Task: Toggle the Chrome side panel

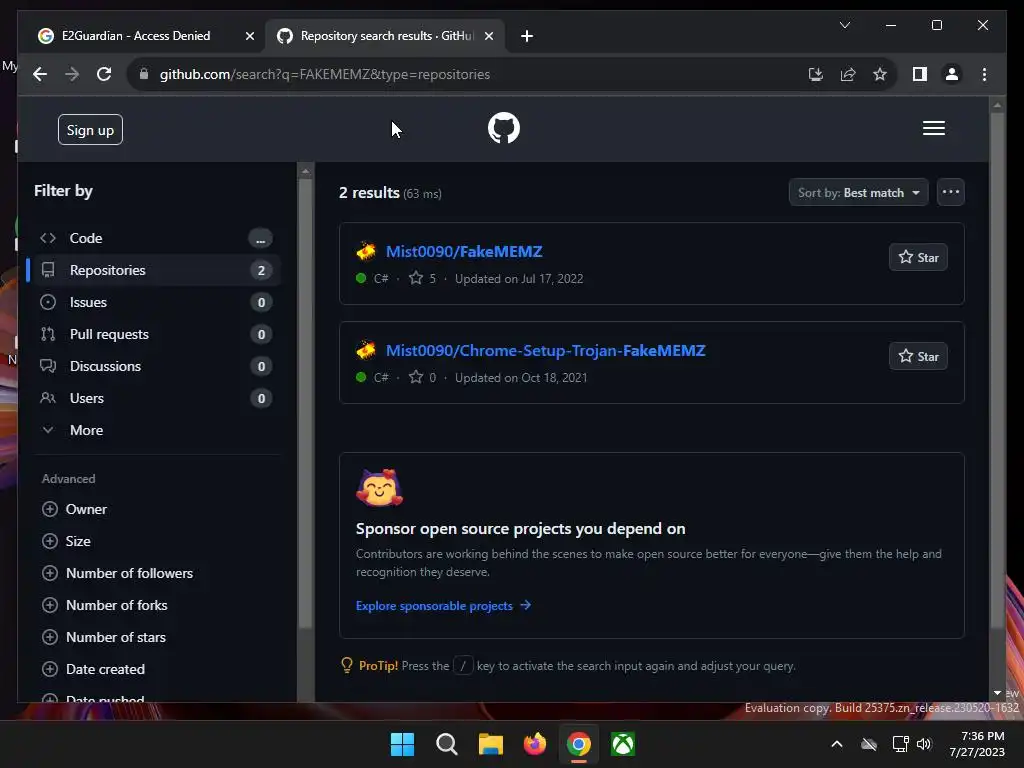Action: click(920, 74)
